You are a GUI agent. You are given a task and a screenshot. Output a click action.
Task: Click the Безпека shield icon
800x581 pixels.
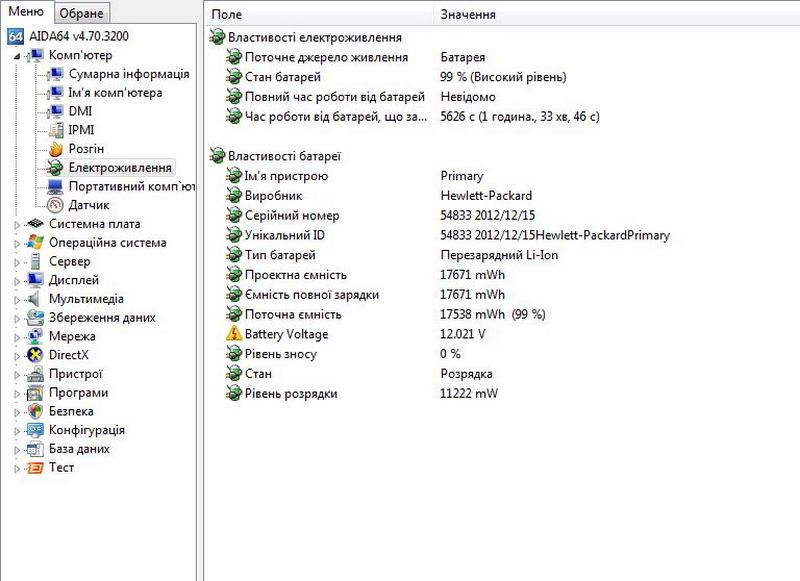[36, 411]
